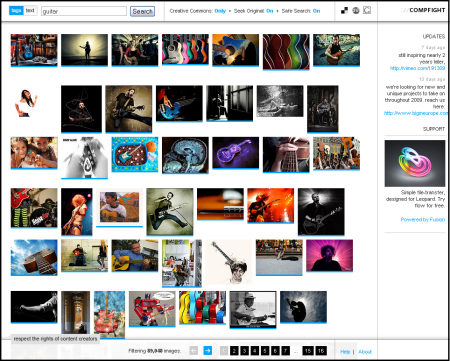Open row of colorful hanging guitars thumbnail

click(x=185, y=49)
